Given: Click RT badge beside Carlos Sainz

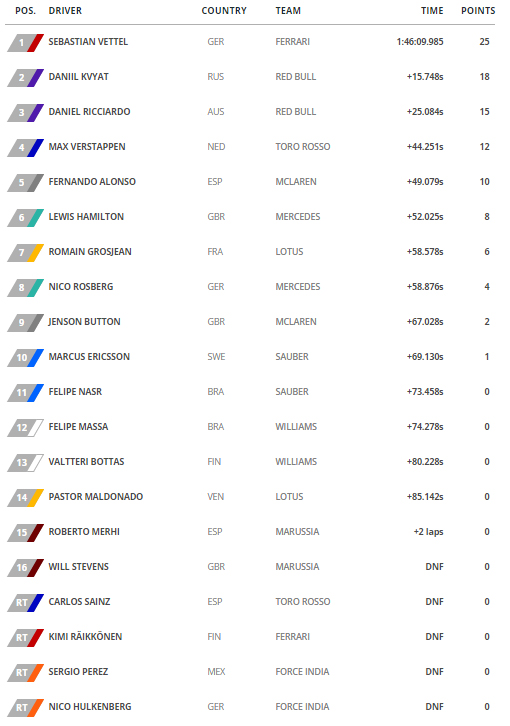Looking at the screenshot, I should (25, 602).
